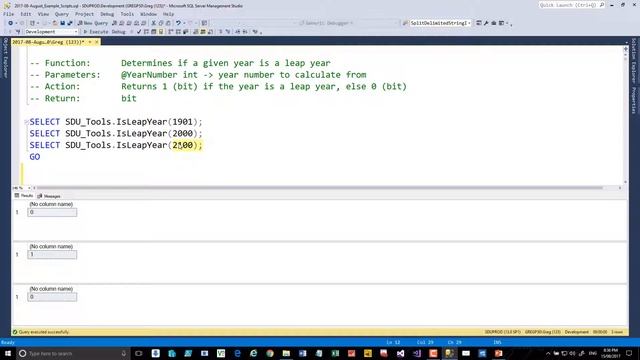Open the Windows Start menu
The image size is (640, 360).
pyautogui.click(x=8, y=353)
